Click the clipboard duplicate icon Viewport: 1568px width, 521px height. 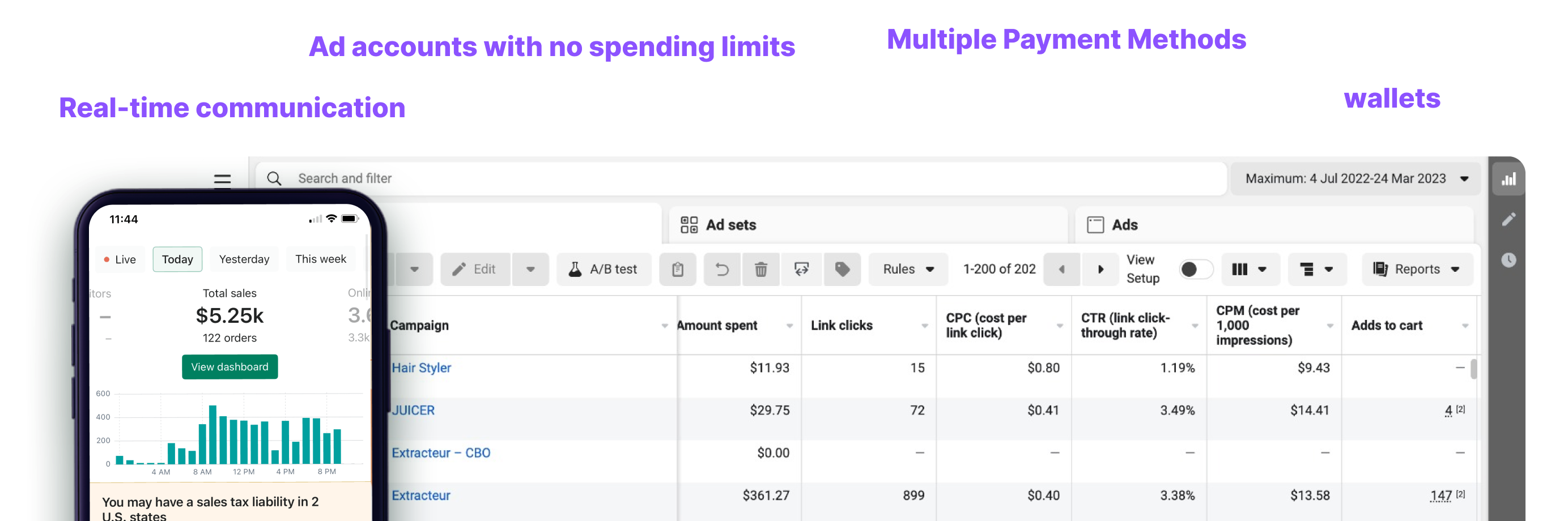(x=677, y=269)
